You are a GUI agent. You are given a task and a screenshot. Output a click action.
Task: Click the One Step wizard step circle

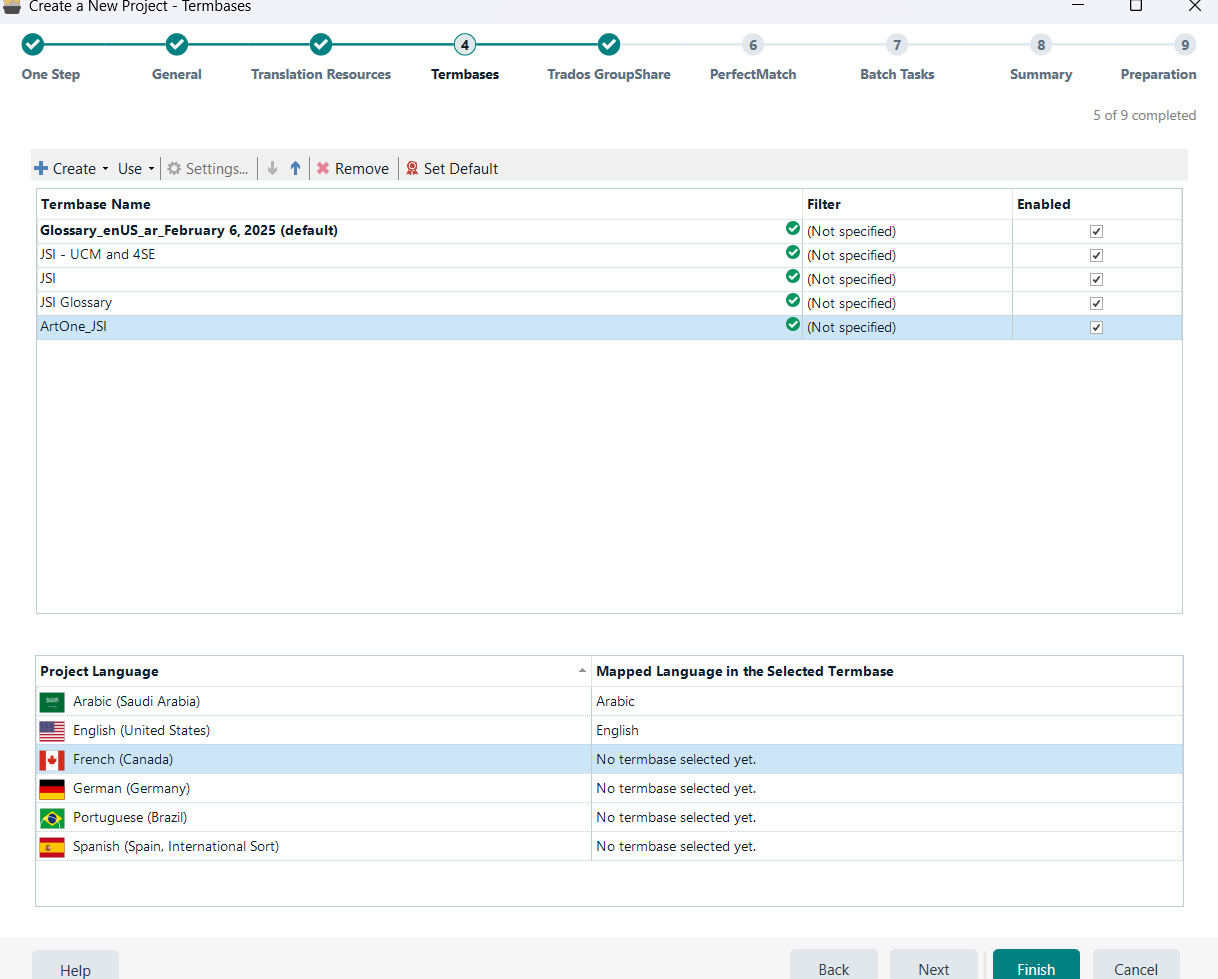33,45
